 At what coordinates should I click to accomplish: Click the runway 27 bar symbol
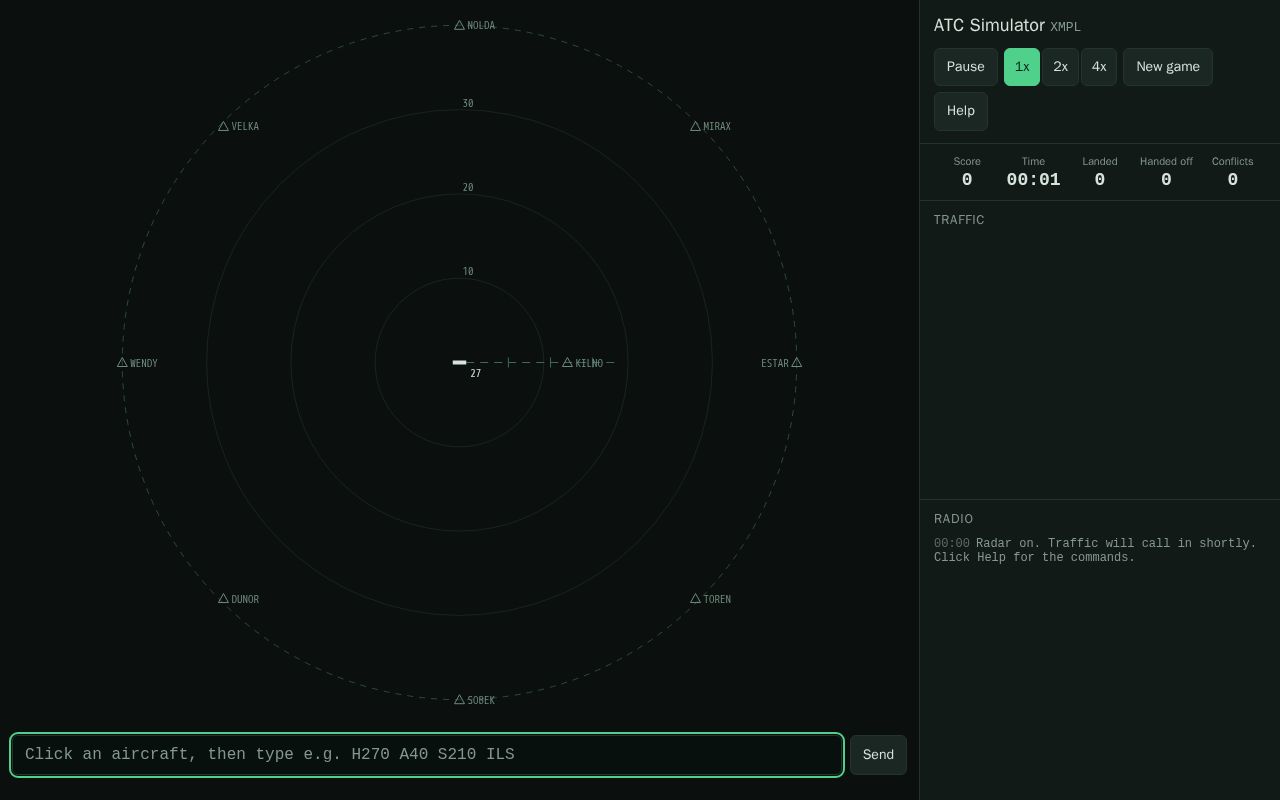click(459, 362)
